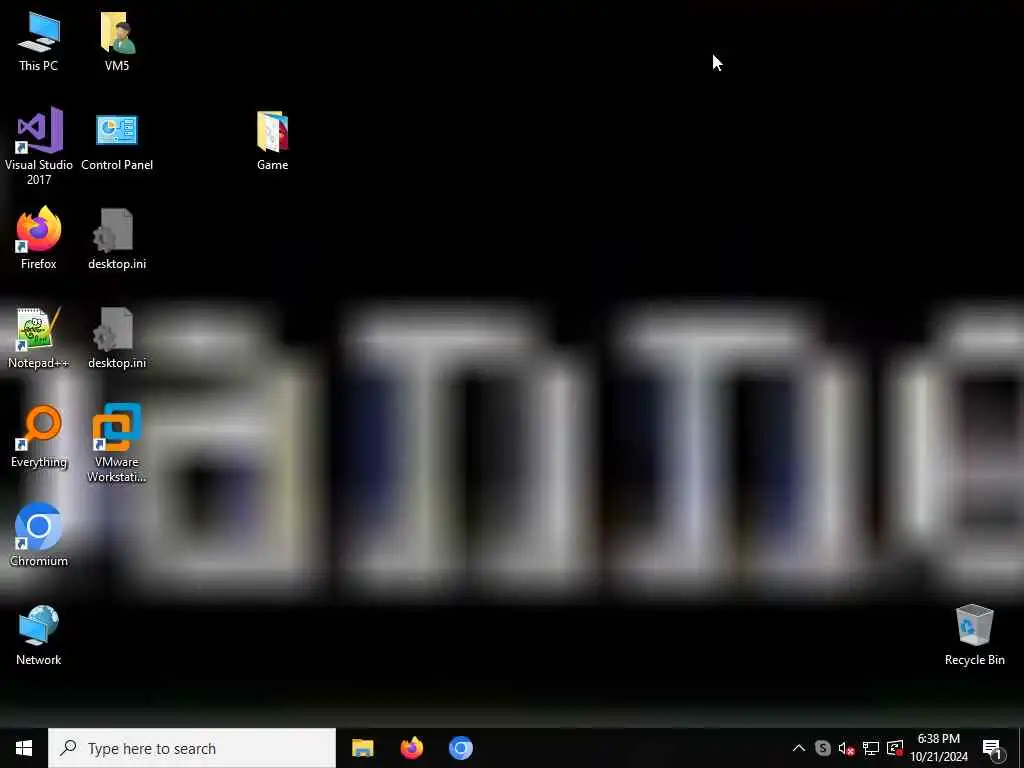
Task: Open the Windows Start menu
Action: click(24, 748)
